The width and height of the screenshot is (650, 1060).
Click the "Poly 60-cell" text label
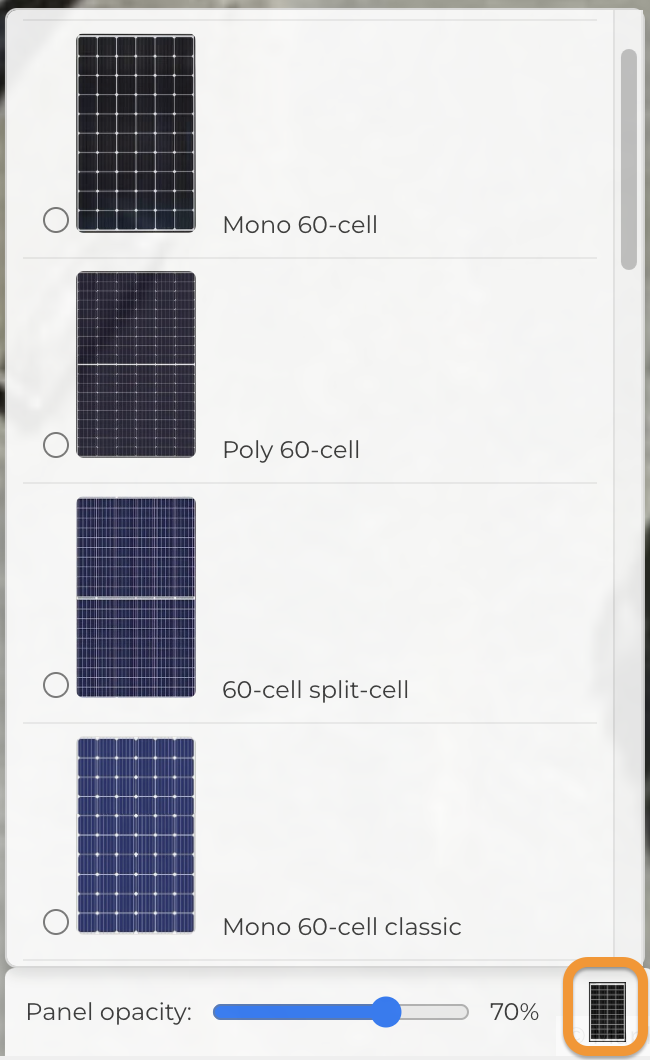coord(291,450)
